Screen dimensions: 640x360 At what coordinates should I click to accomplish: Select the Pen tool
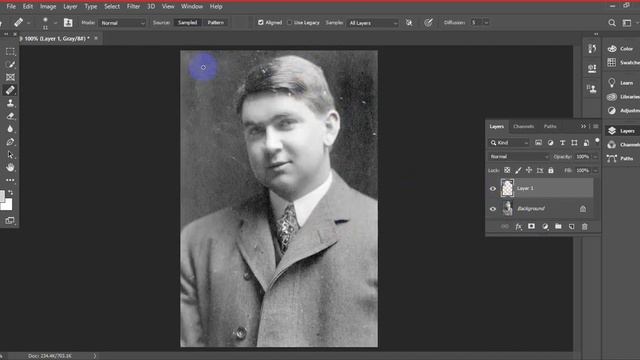tap(10, 142)
